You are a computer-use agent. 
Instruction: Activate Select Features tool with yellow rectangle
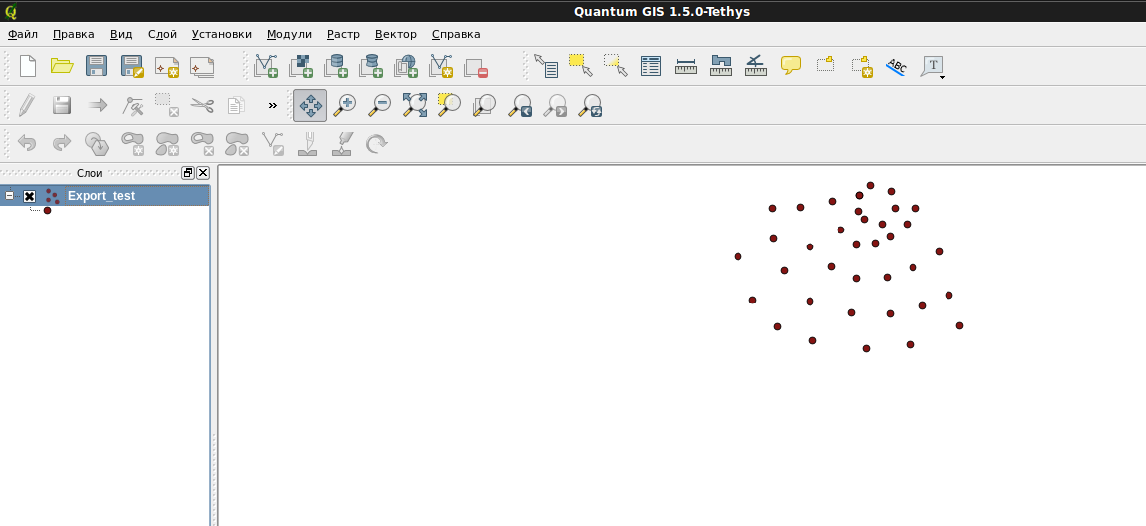(x=581, y=66)
